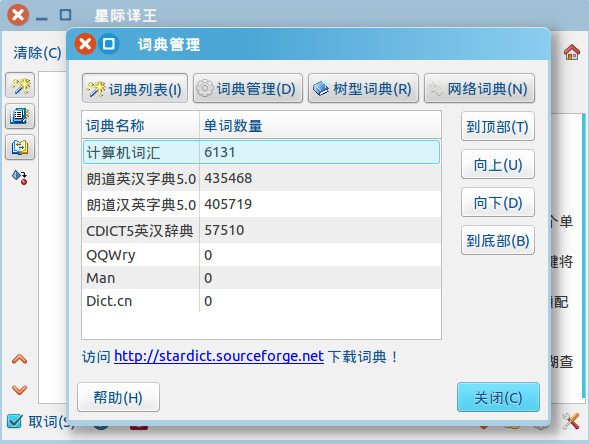Screen dimensions: 589x444
Task: Click the book transfer icon in left sidebar
Action: tap(20, 147)
